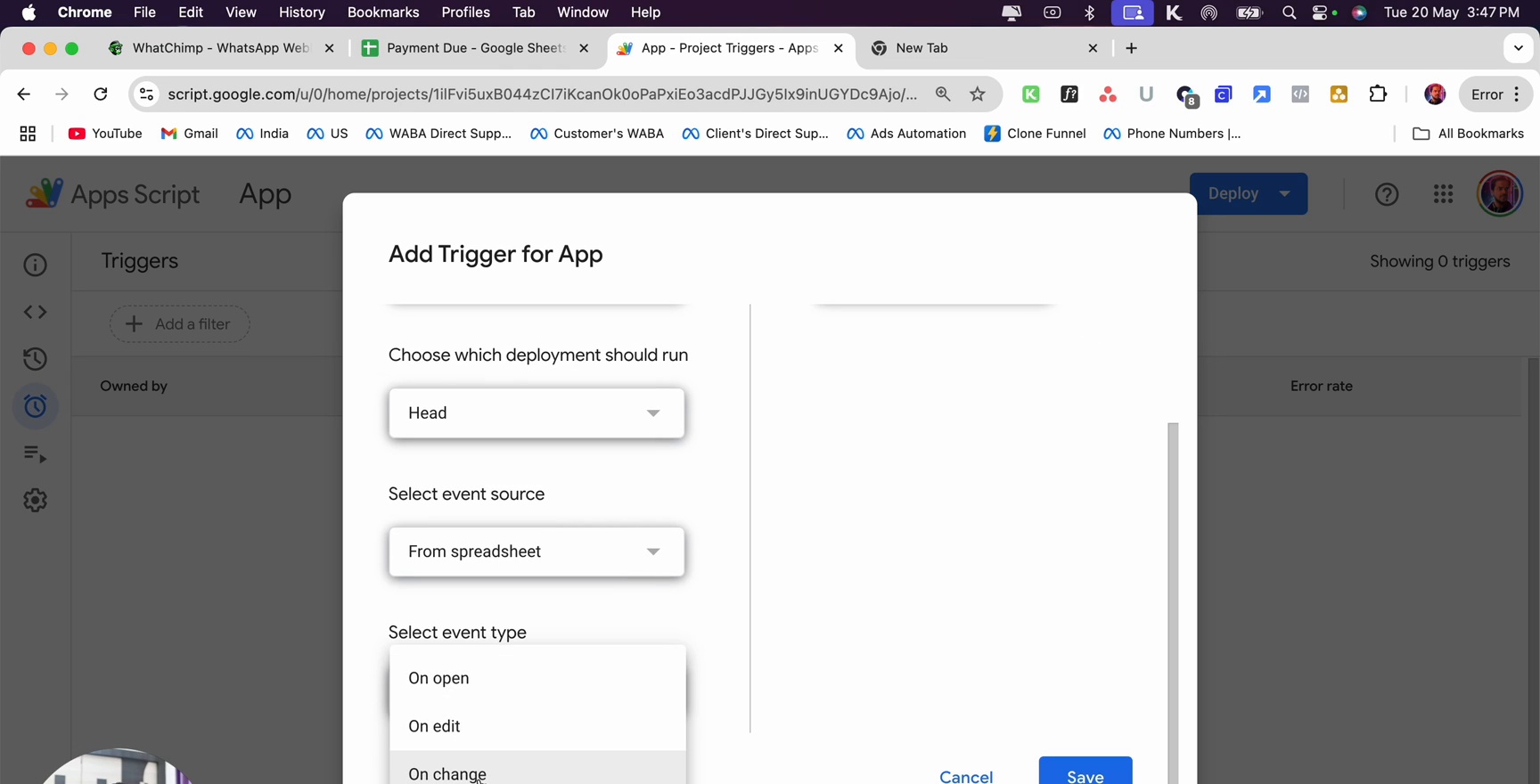The width and height of the screenshot is (1540, 784).
Task: Open All Bookmarks folder
Action: (x=1469, y=134)
